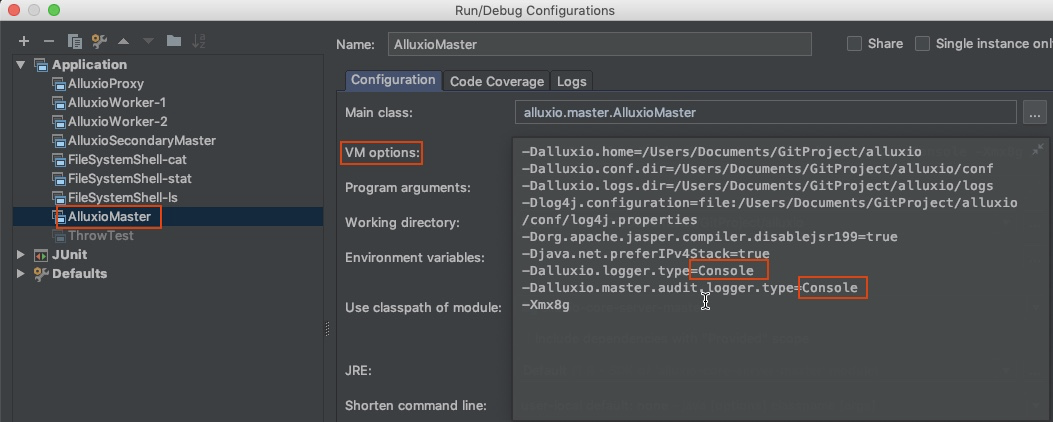The image size is (1053, 422).
Task: Expand the JUnit tree node
Action: tap(21, 255)
